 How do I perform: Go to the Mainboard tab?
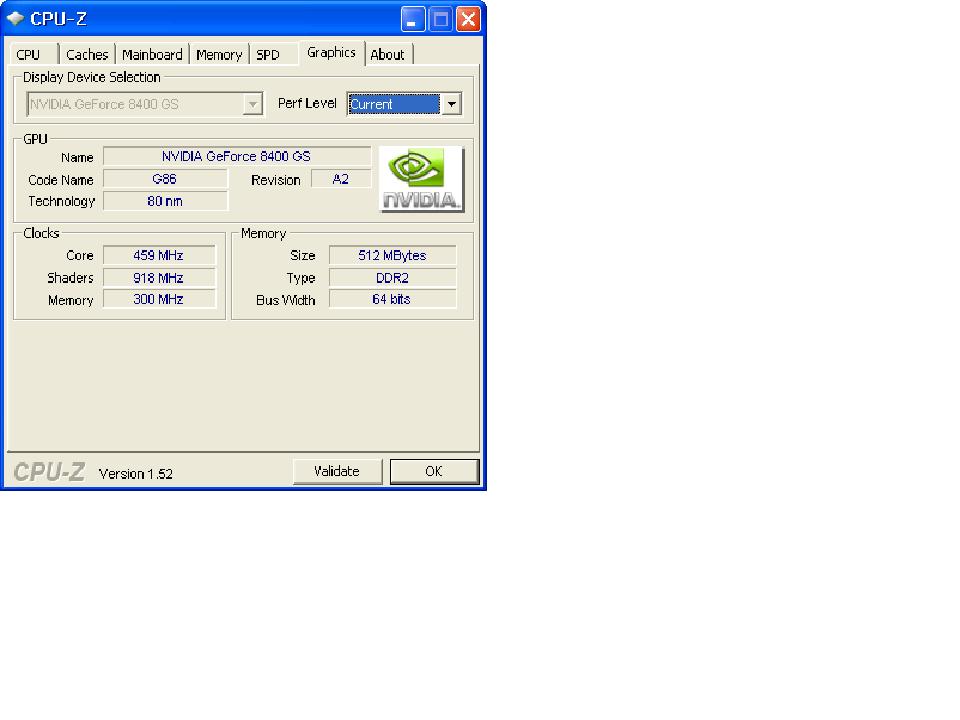point(152,54)
